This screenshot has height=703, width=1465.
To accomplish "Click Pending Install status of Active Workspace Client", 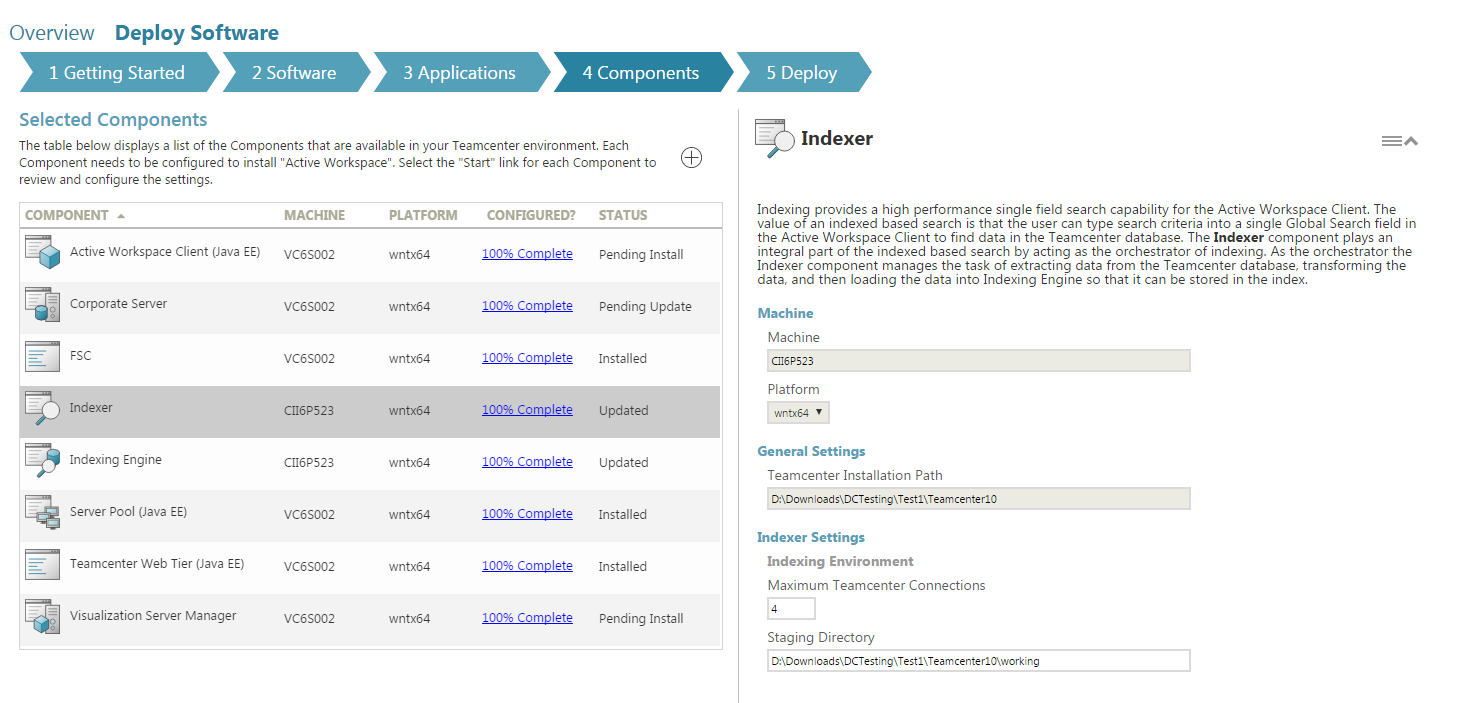I will tap(641, 255).
